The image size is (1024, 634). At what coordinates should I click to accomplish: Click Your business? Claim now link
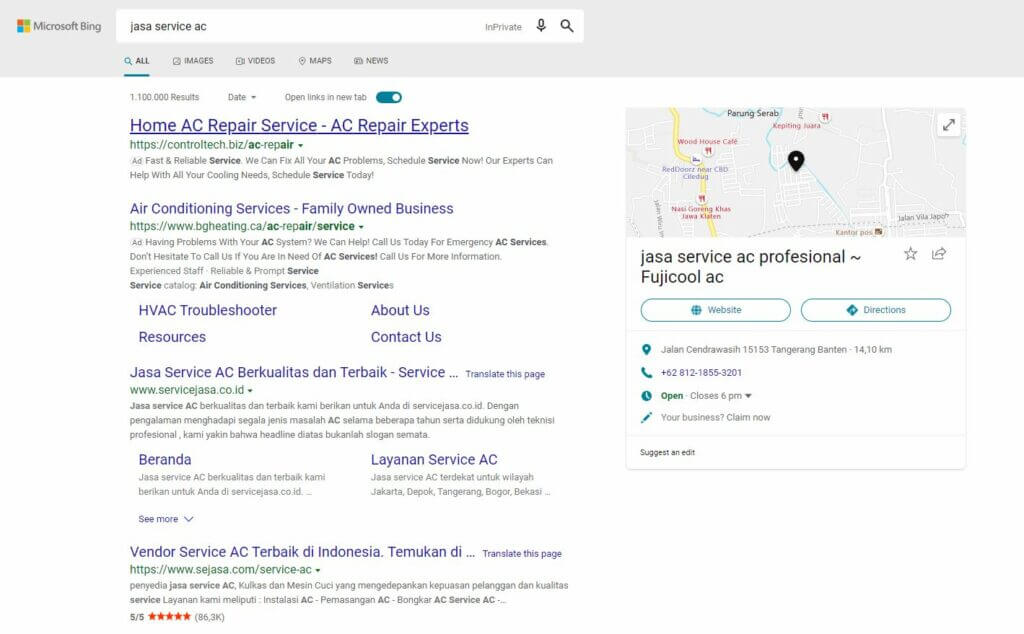point(715,417)
